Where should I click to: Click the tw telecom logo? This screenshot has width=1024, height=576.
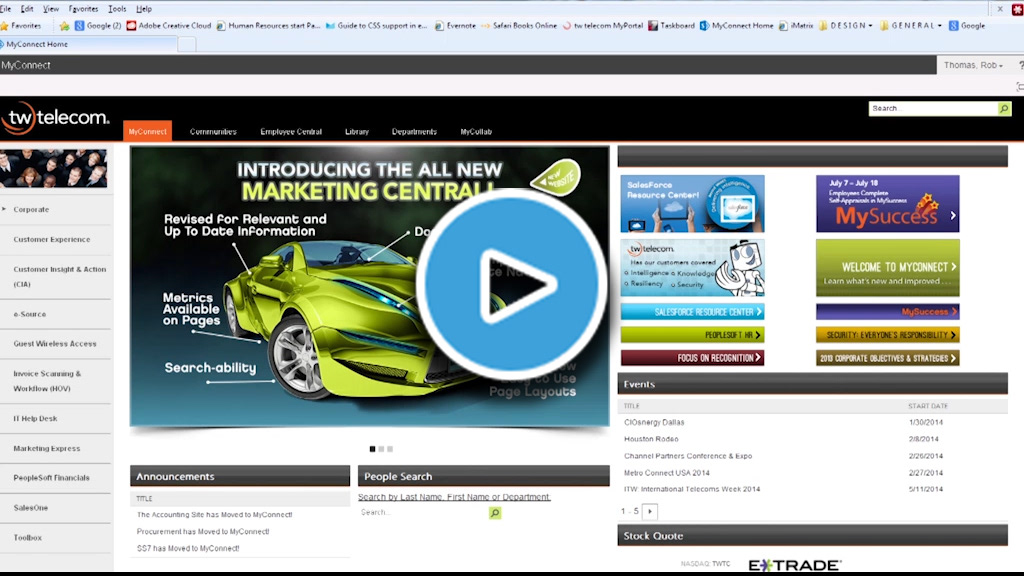56,118
